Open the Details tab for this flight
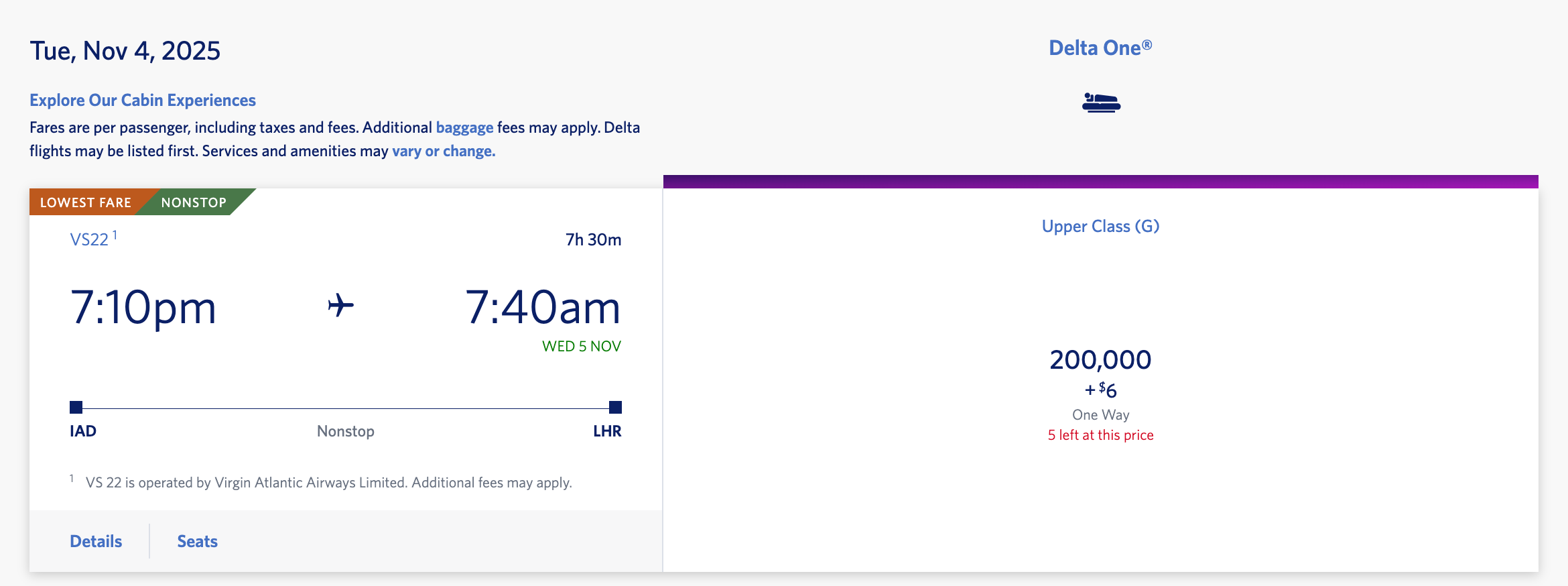This screenshot has width=1568, height=586. click(x=96, y=541)
